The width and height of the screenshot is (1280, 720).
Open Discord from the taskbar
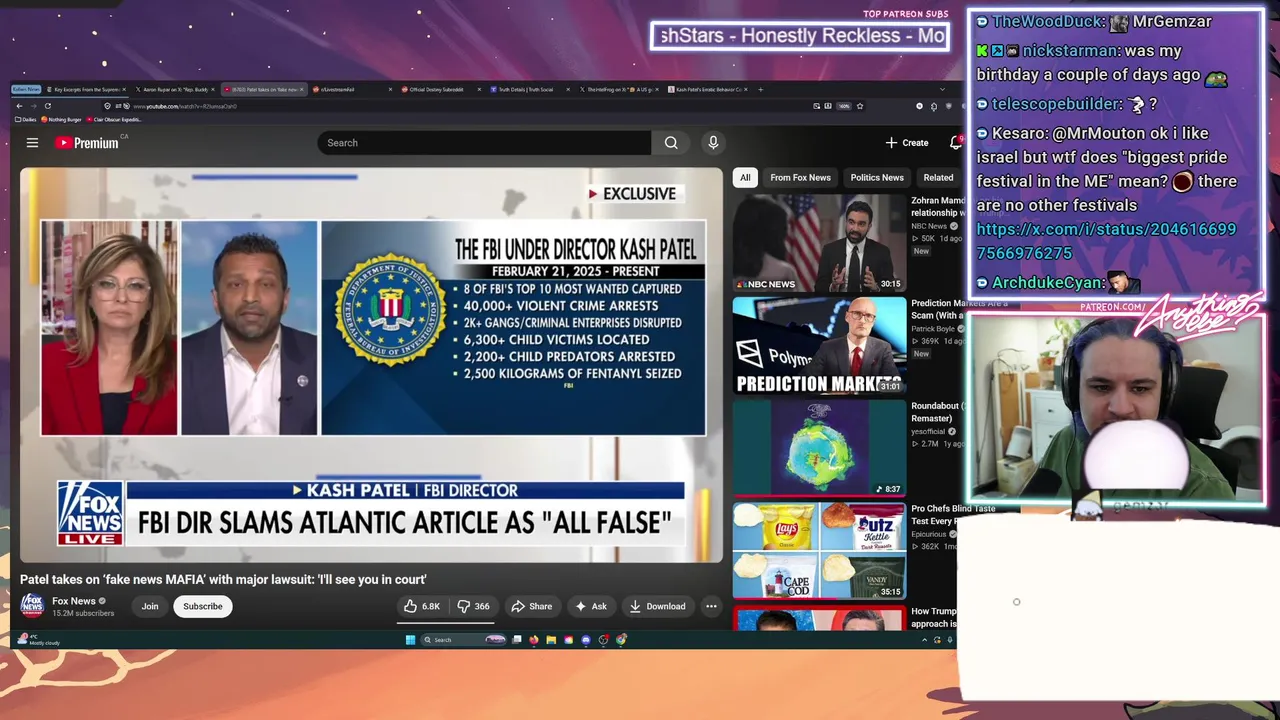coord(586,640)
